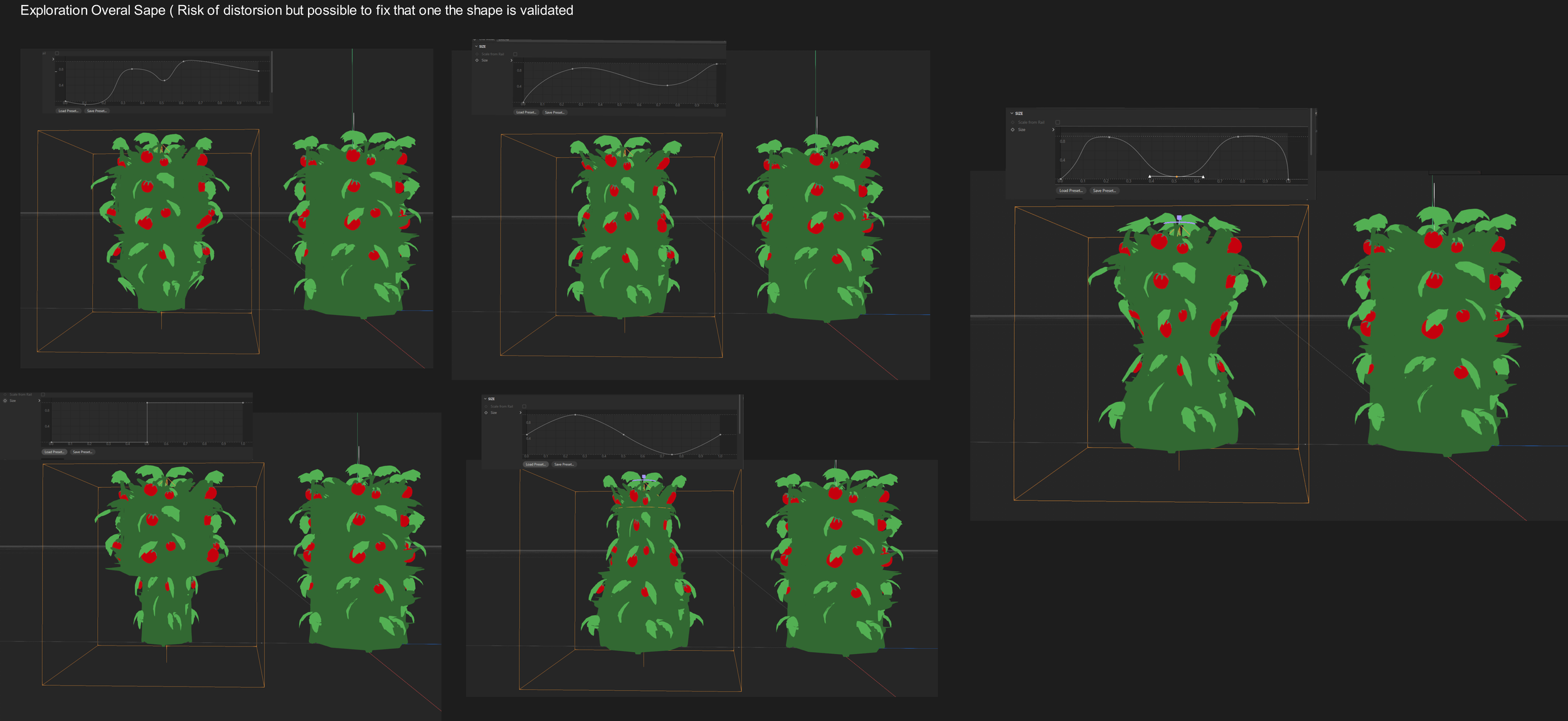
Task: Click Size keyframe diamond in the rightmost panel
Action: point(1012,130)
